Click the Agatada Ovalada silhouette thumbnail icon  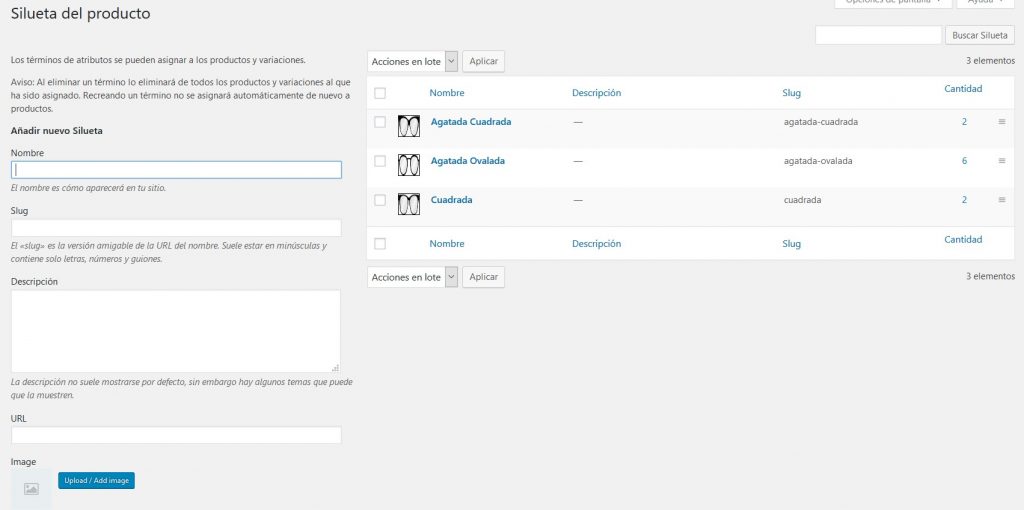pos(408,165)
